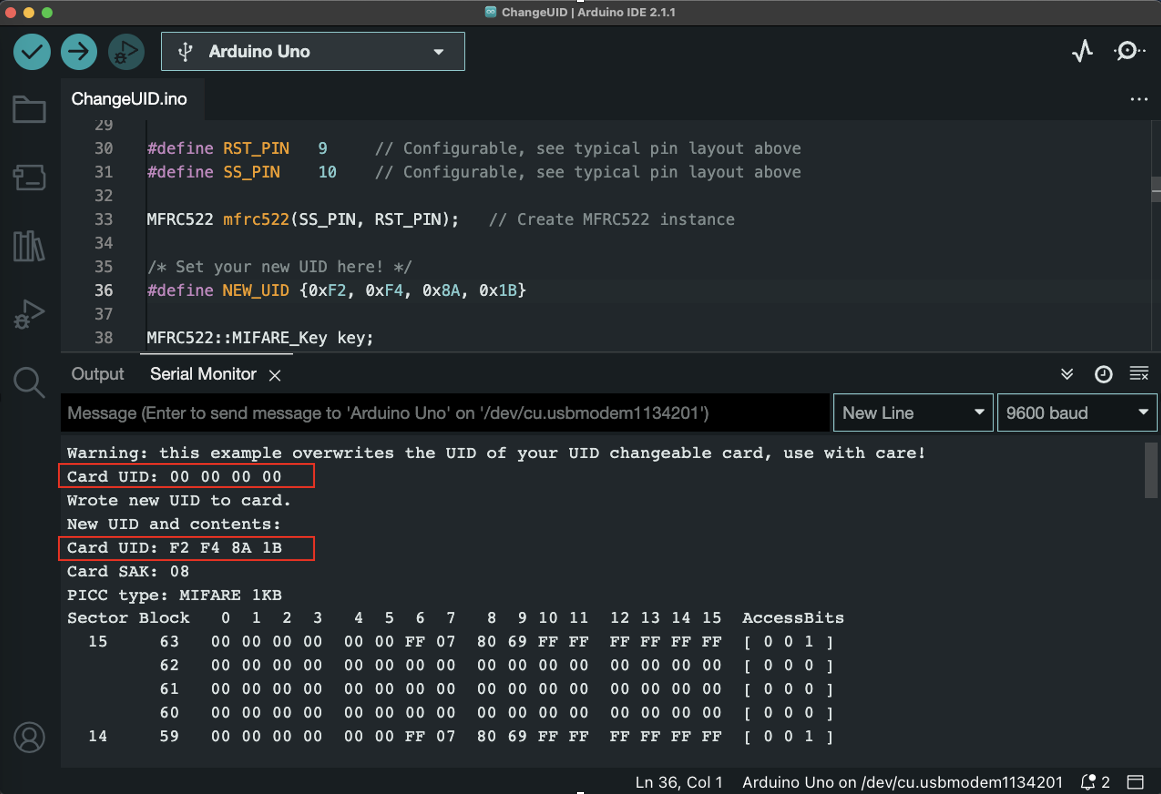Click the AccessBits column header

(793, 618)
